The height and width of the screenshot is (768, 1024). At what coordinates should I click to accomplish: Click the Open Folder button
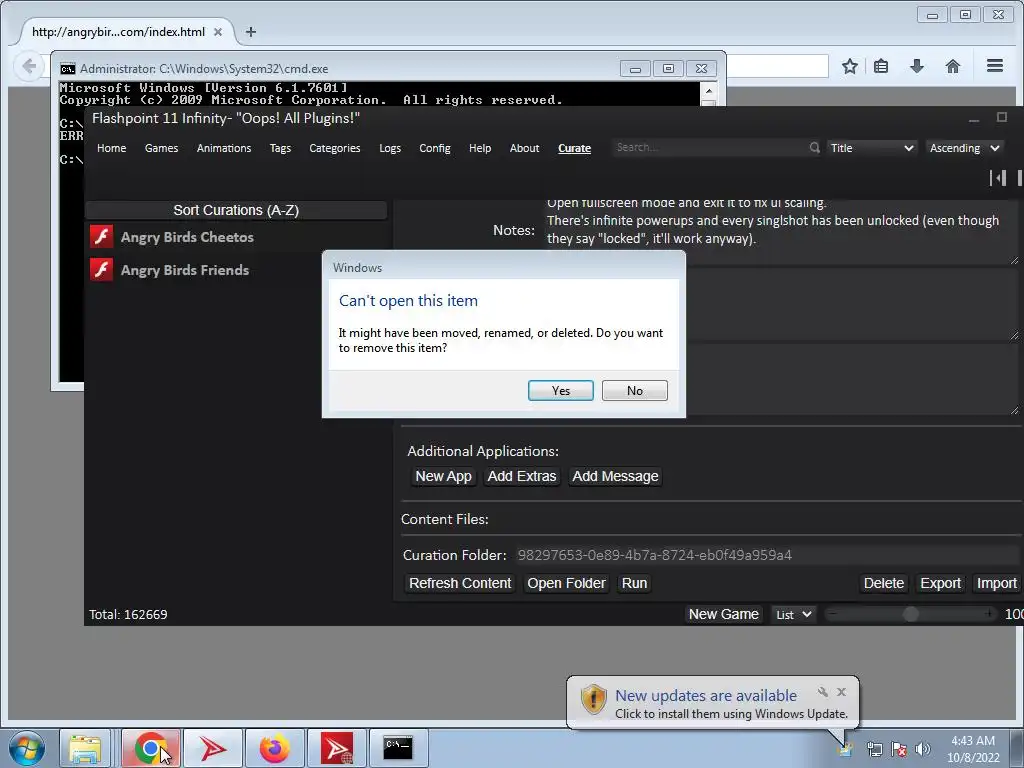click(566, 583)
